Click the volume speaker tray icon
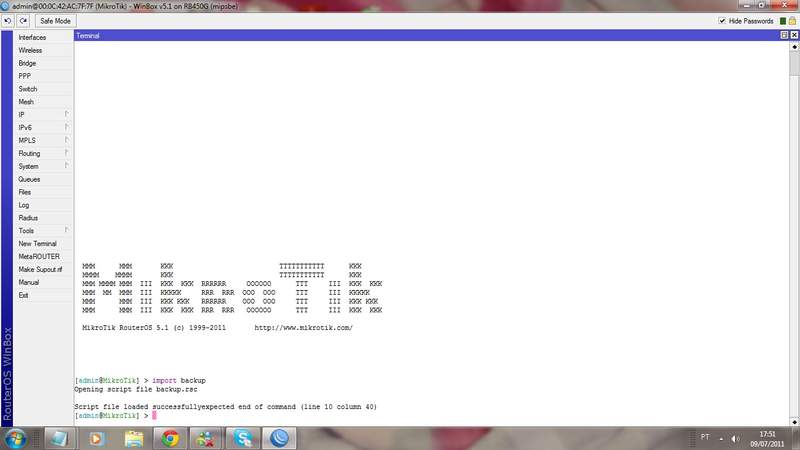This screenshot has width=800, height=450. tap(735, 439)
